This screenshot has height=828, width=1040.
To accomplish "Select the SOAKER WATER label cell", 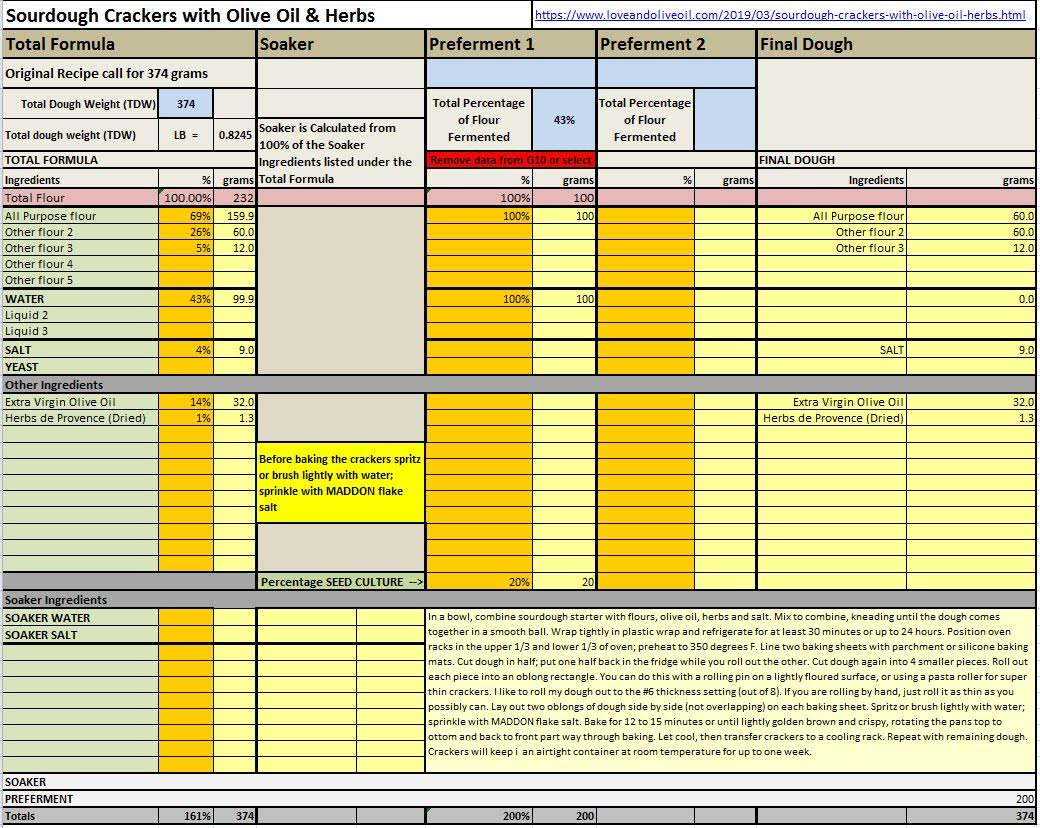I will click(x=80, y=618).
